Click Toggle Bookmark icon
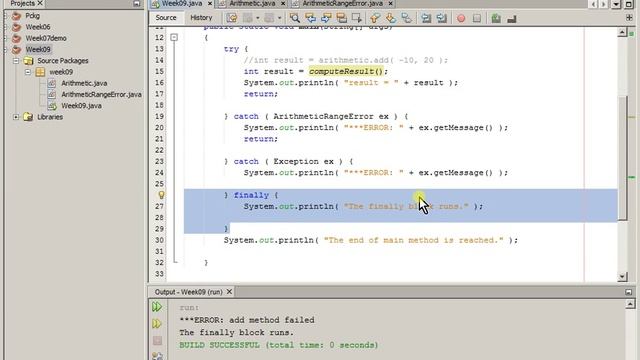The image size is (640, 360). [x=407, y=18]
